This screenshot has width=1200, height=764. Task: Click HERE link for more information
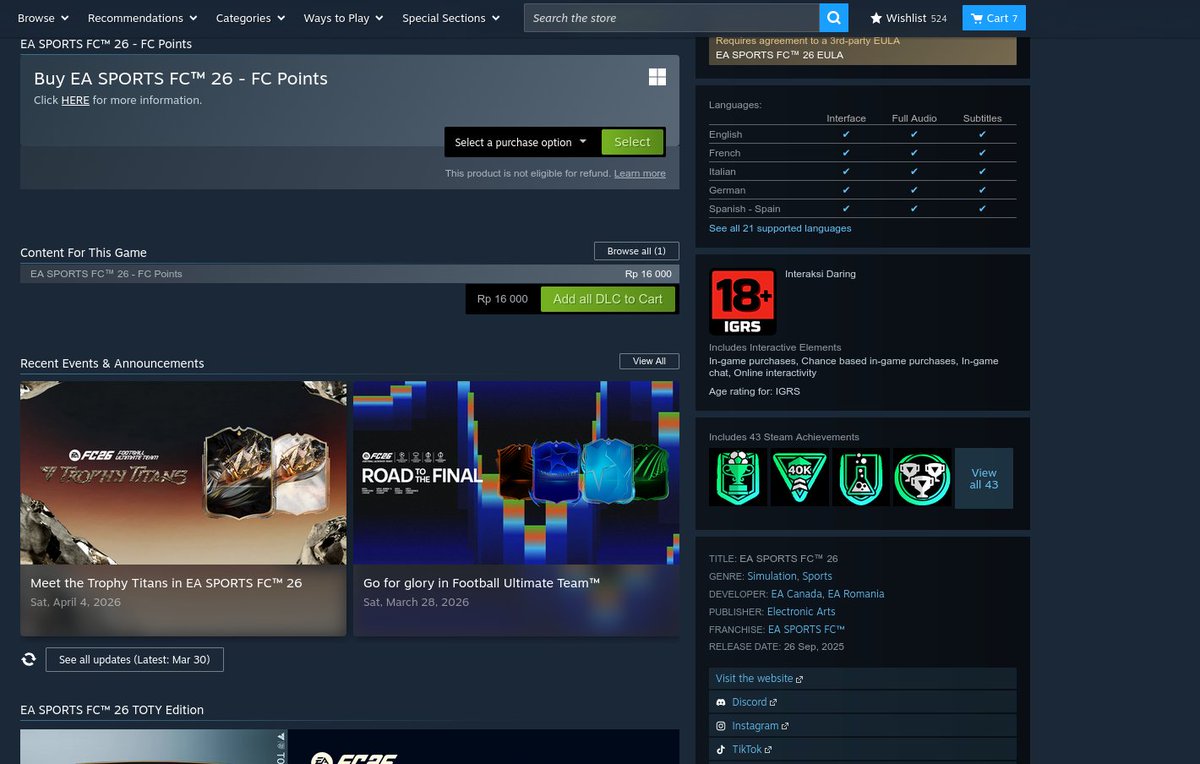(75, 100)
